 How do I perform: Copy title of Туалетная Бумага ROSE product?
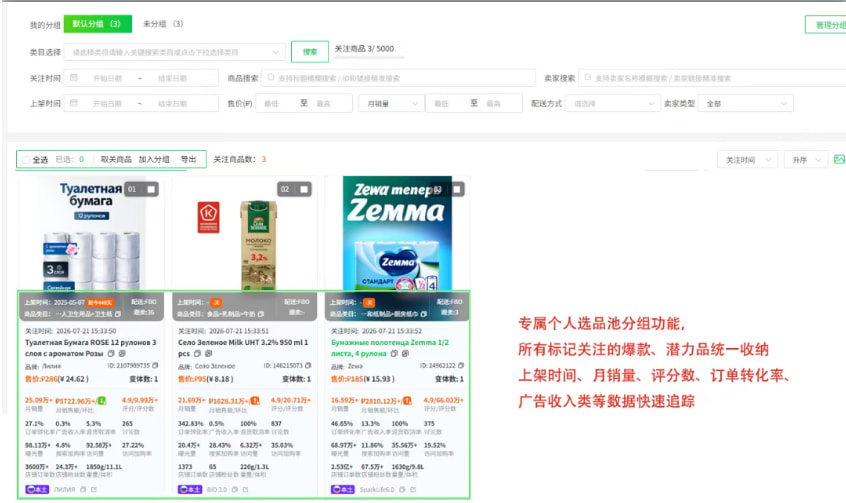[111, 354]
